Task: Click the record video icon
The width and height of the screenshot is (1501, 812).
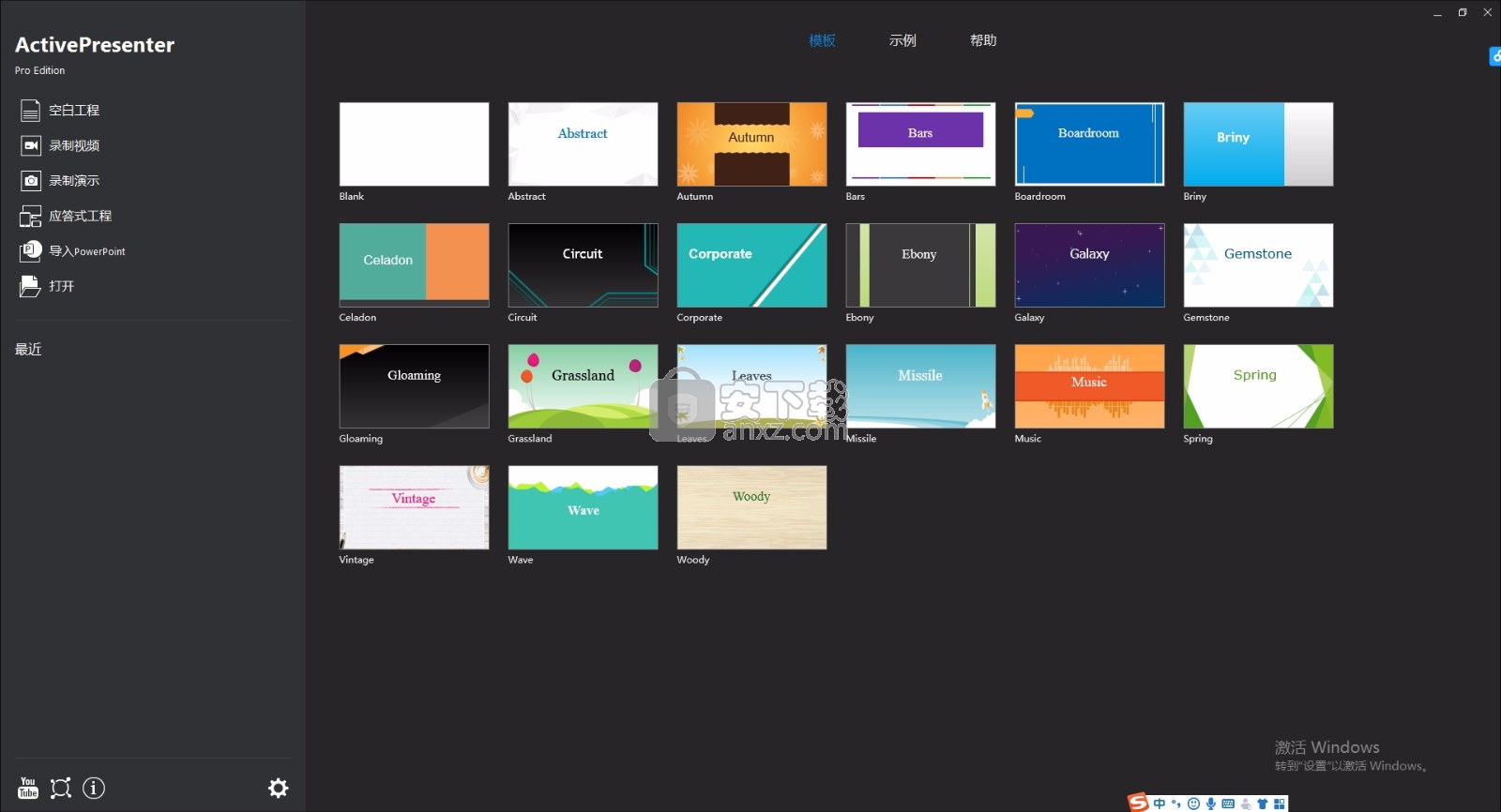Action: [x=30, y=145]
